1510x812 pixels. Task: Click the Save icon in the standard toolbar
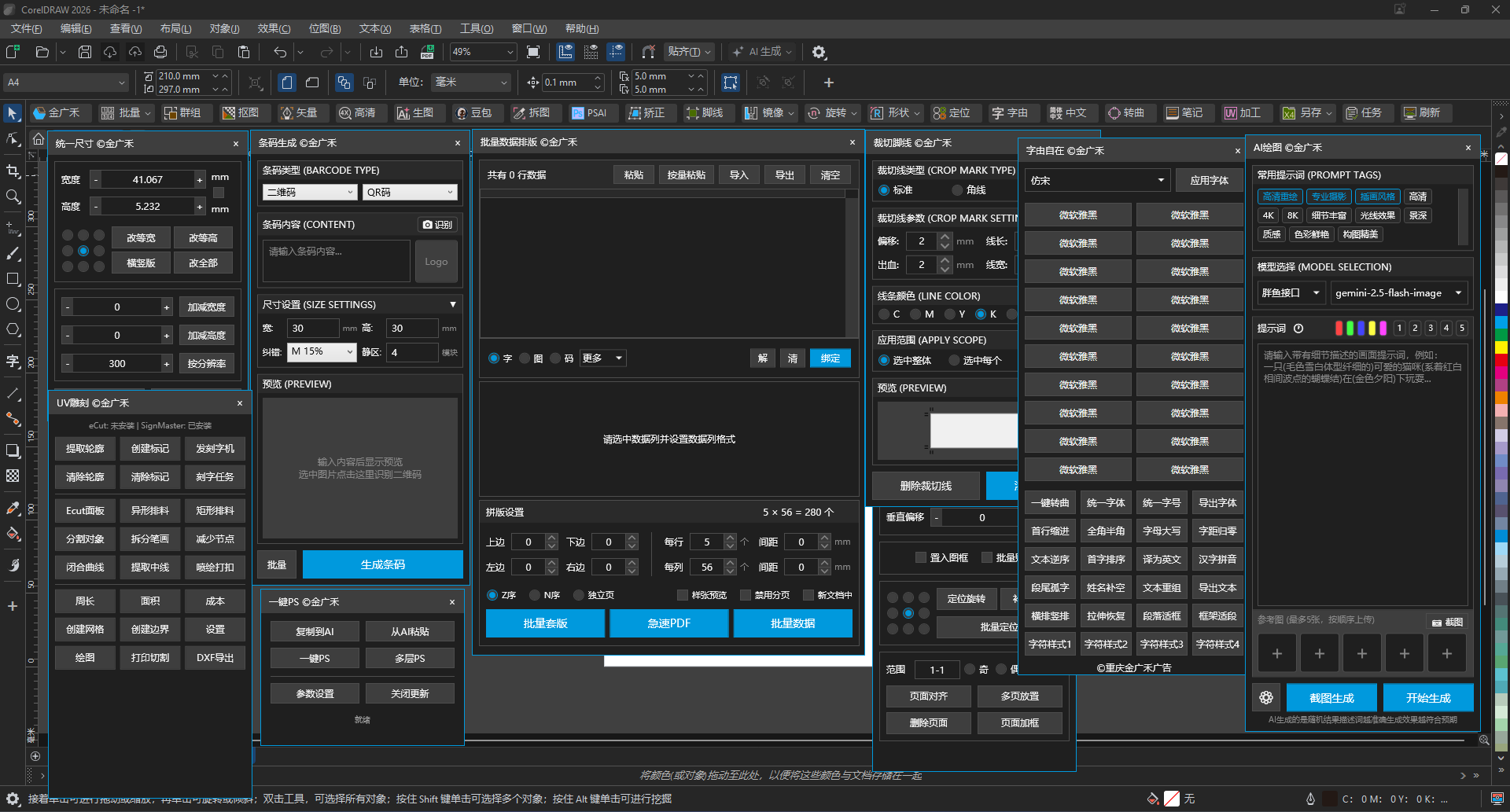click(85, 52)
